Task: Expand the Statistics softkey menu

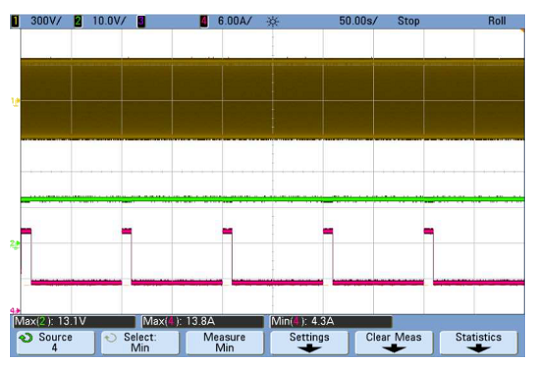Action: pyautogui.click(x=478, y=342)
